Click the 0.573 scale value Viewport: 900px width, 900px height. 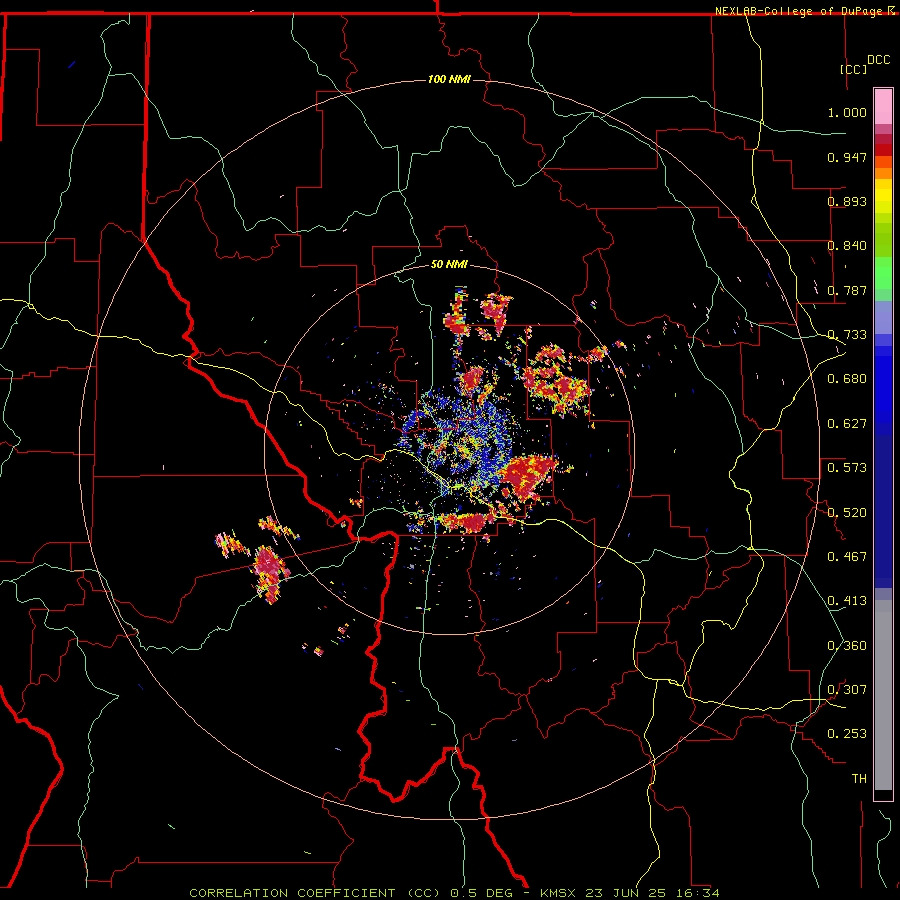[847, 468]
